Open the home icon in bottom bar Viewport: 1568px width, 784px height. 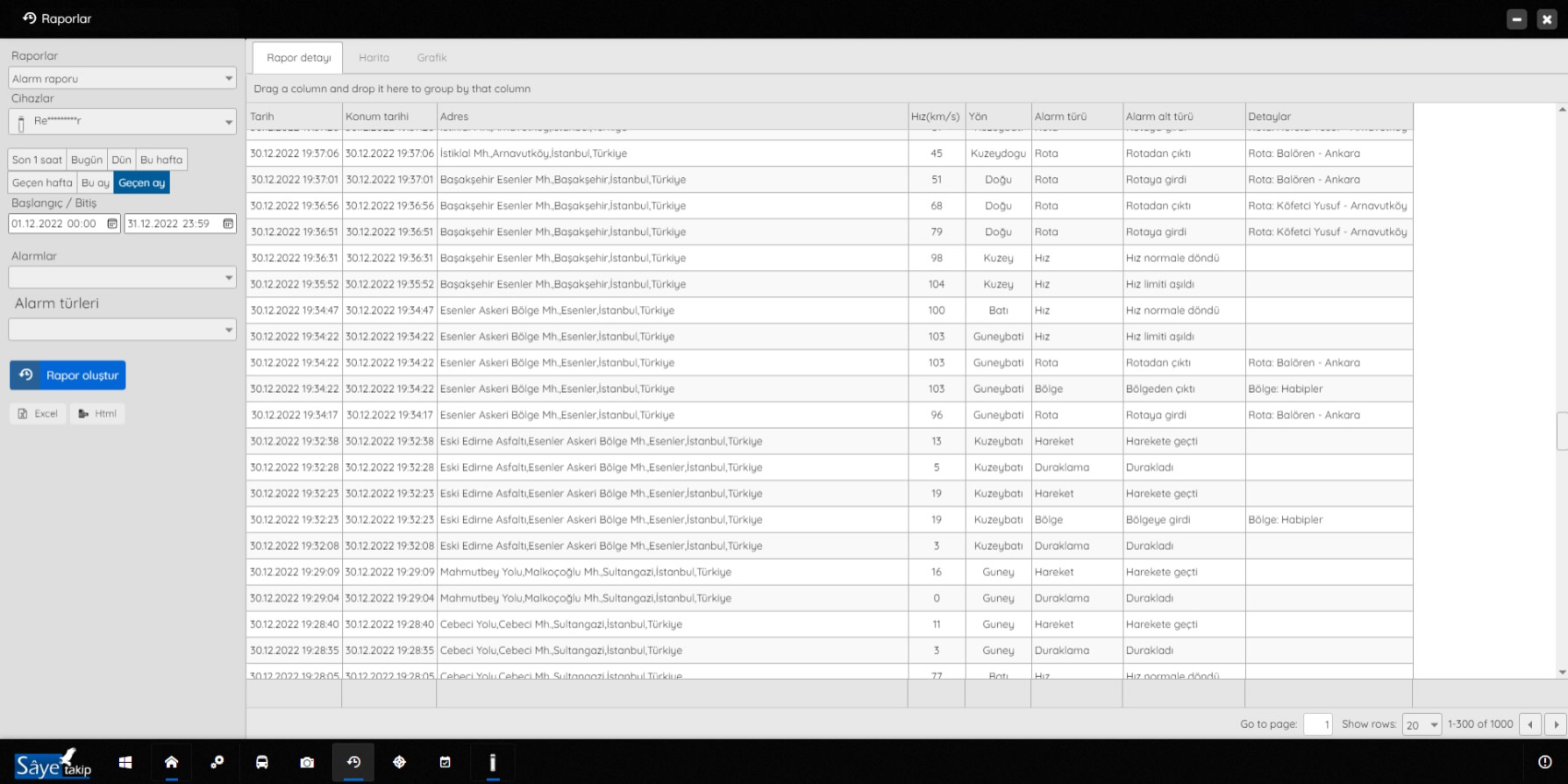(x=171, y=762)
